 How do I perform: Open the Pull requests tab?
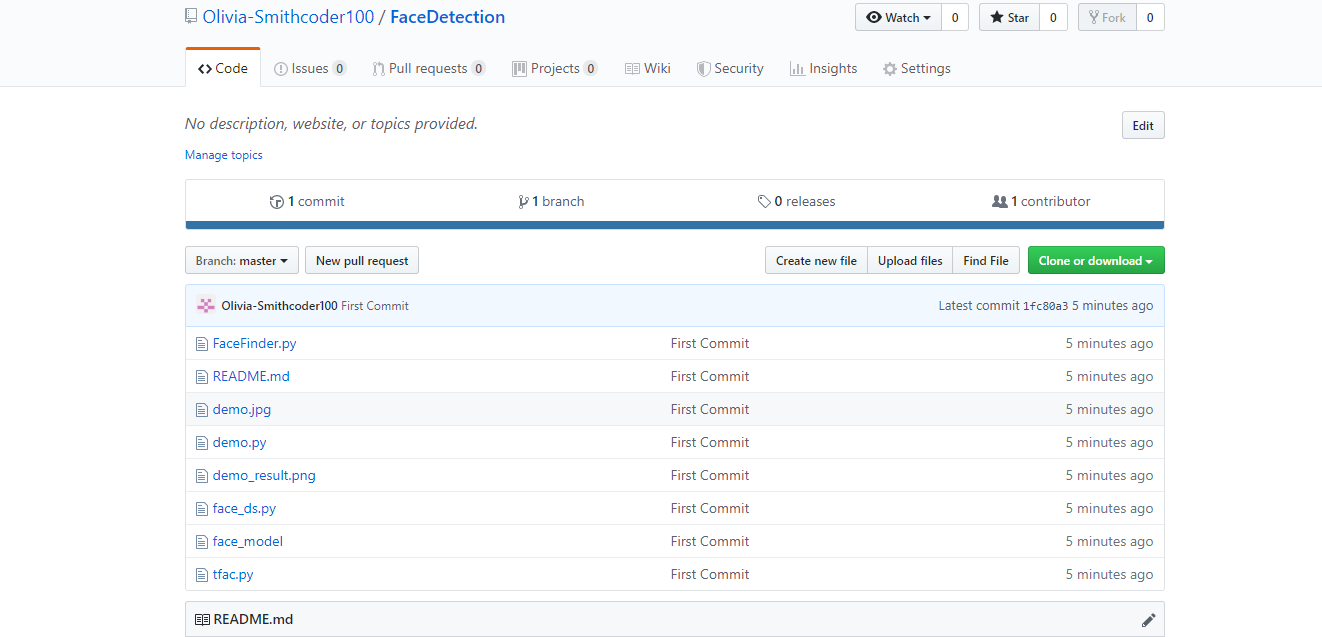tap(429, 68)
